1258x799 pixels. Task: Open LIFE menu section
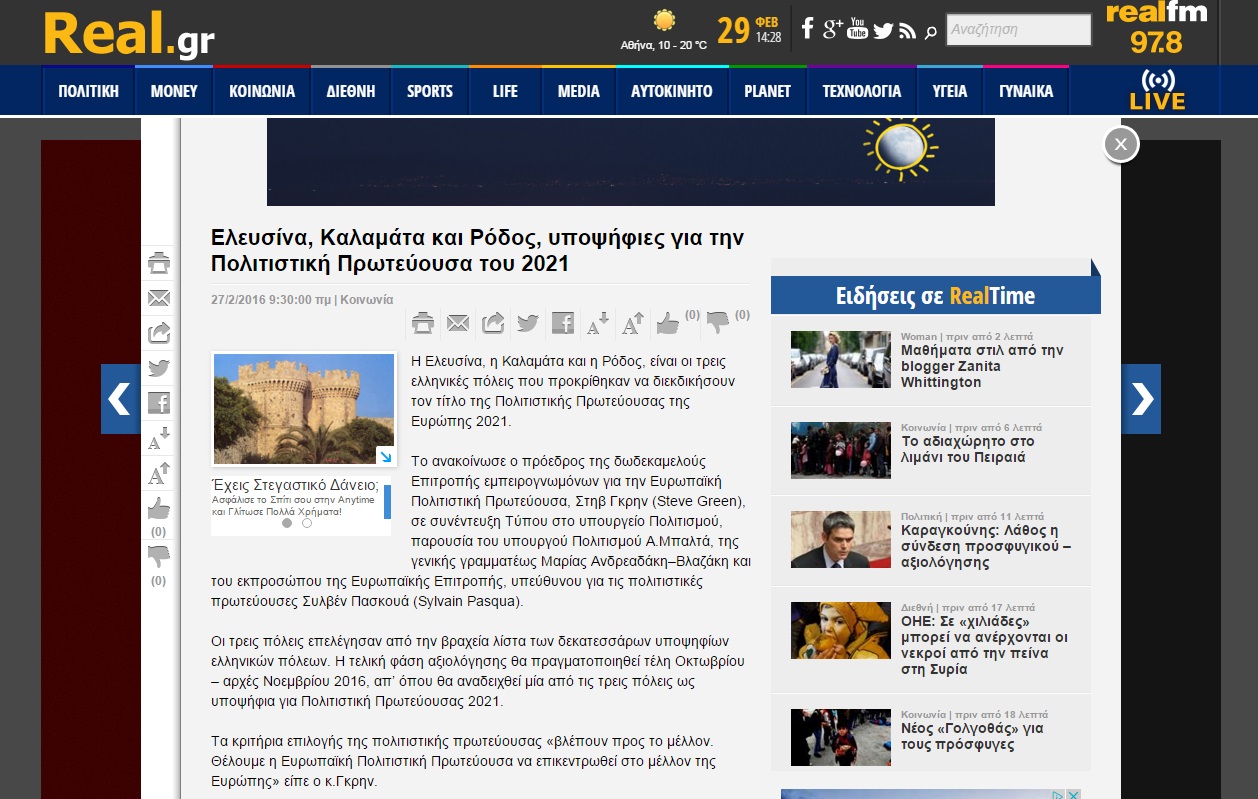(505, 91)
